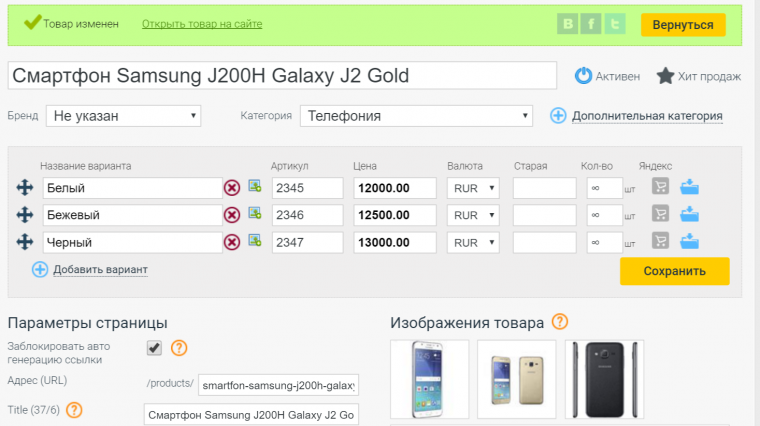Click the VK share icon
Image resolution: width=760 pixels, height=426 pixels.
[568, 25]
